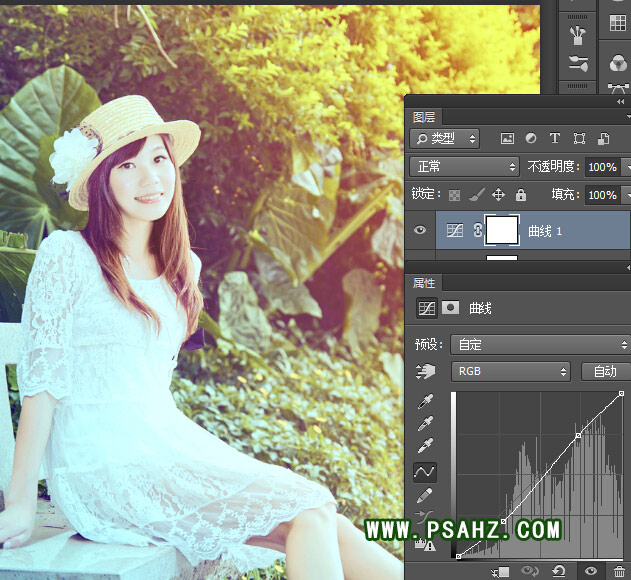Open the Channels panel icon
The image size is (631, 580).
tap(617, 64)
